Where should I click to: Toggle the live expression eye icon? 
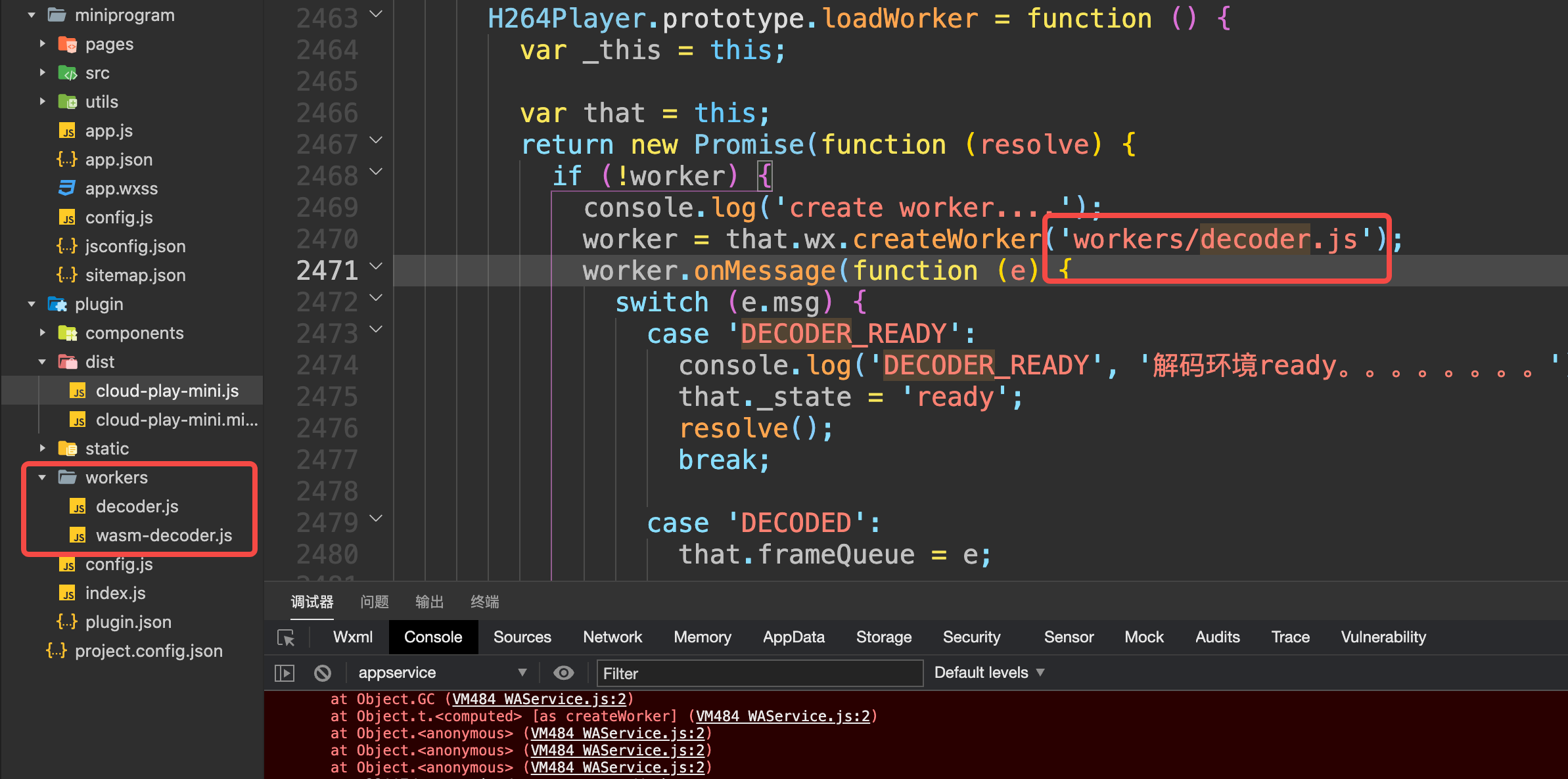(563, 673)
